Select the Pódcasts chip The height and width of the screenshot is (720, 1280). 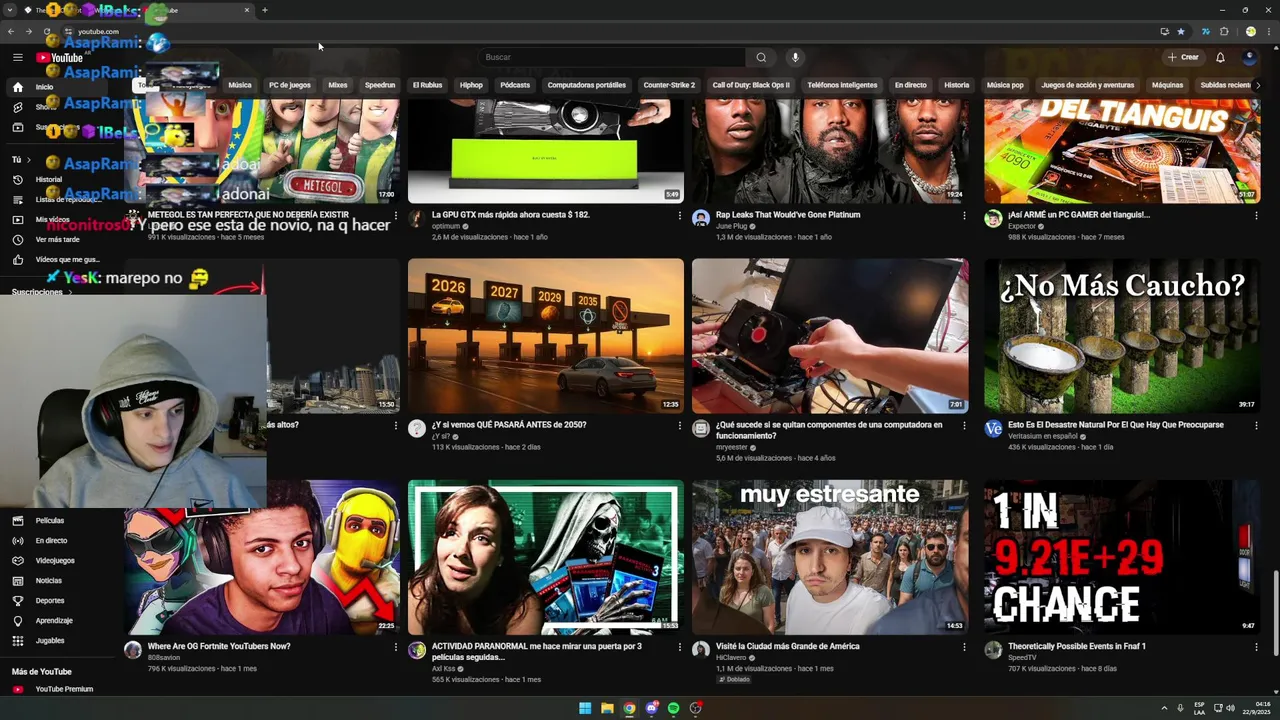[515, 85]
